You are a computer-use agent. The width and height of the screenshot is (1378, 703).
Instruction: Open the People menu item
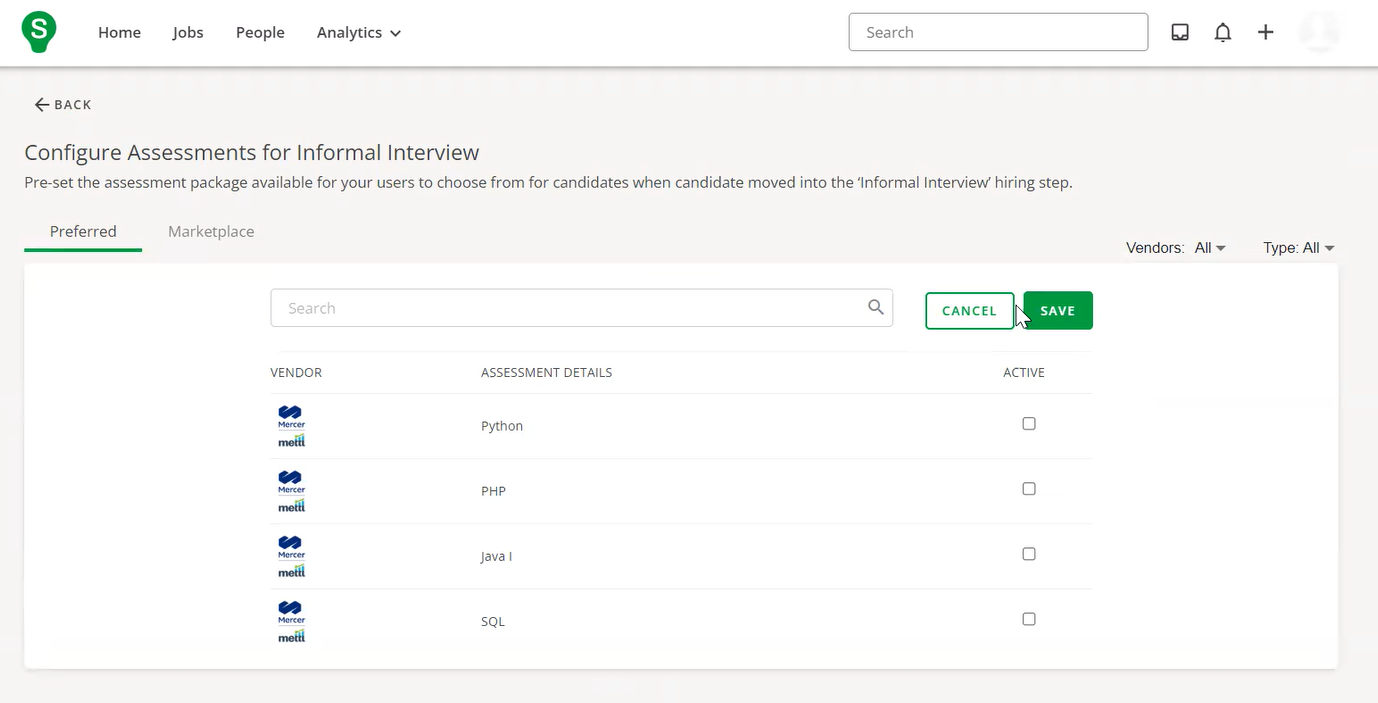coord(260,33)
